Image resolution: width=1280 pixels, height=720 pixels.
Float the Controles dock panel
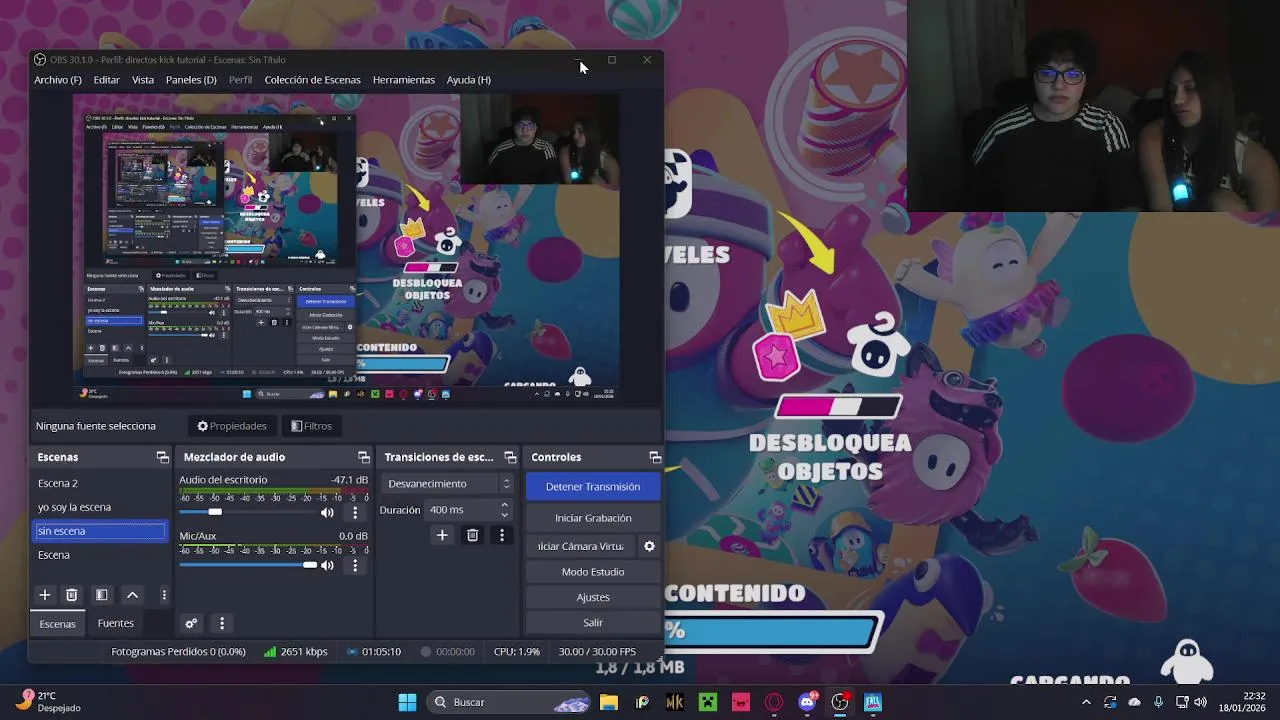coord(655,457)
